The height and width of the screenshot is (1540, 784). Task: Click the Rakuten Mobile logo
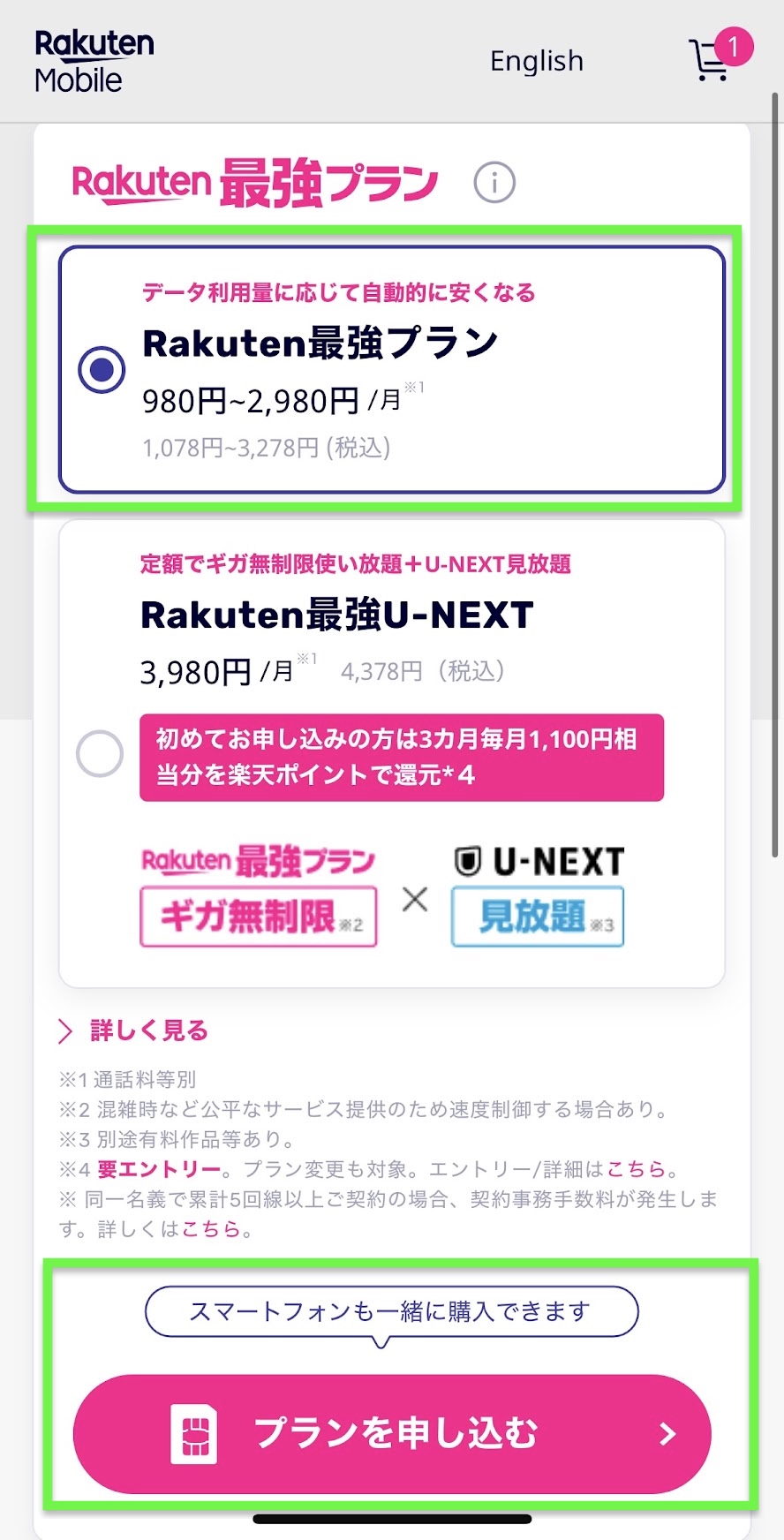pyautogui.click(x=94, y=61)
